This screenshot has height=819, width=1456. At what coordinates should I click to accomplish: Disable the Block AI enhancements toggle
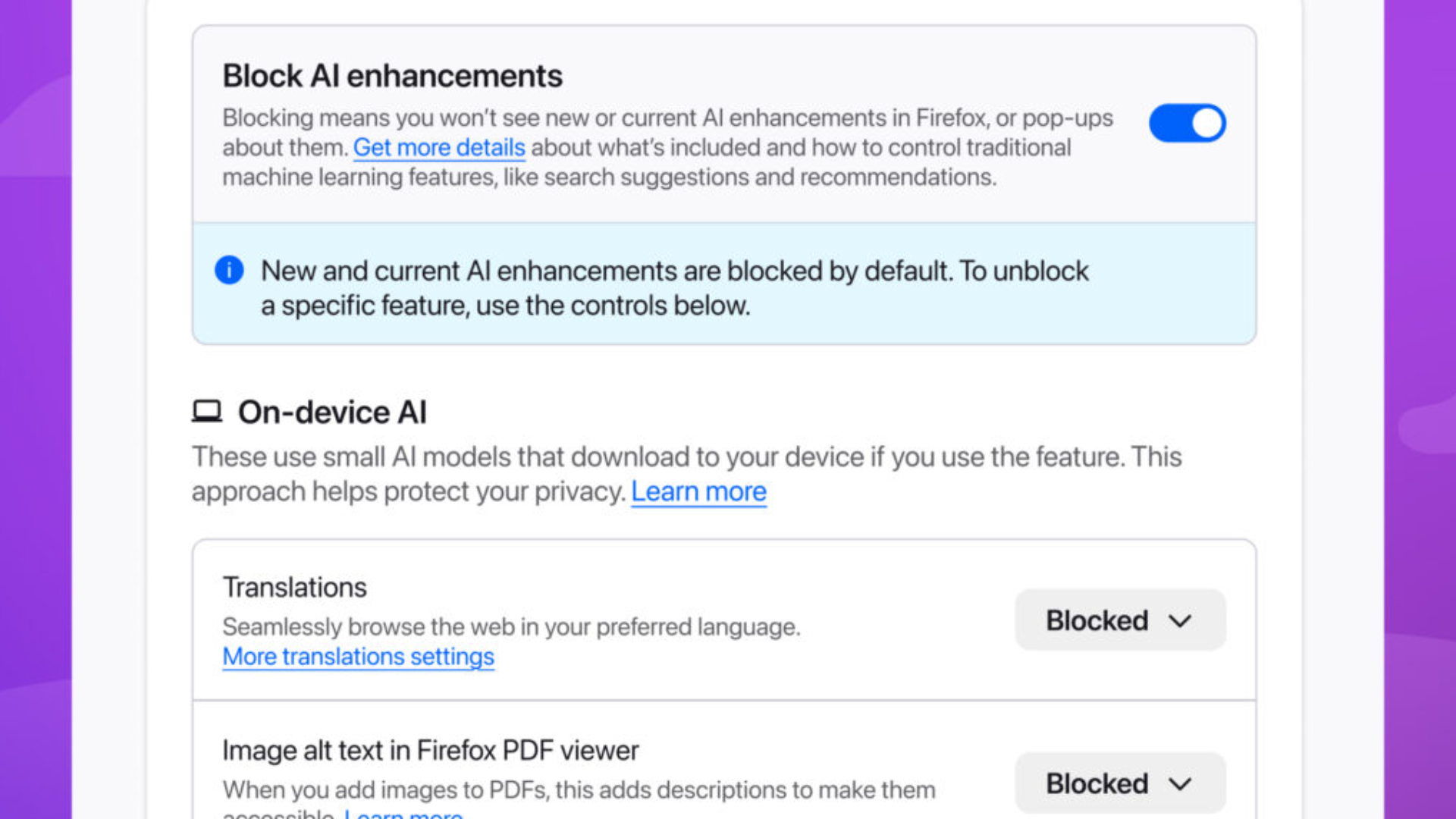pos(1187,122)
